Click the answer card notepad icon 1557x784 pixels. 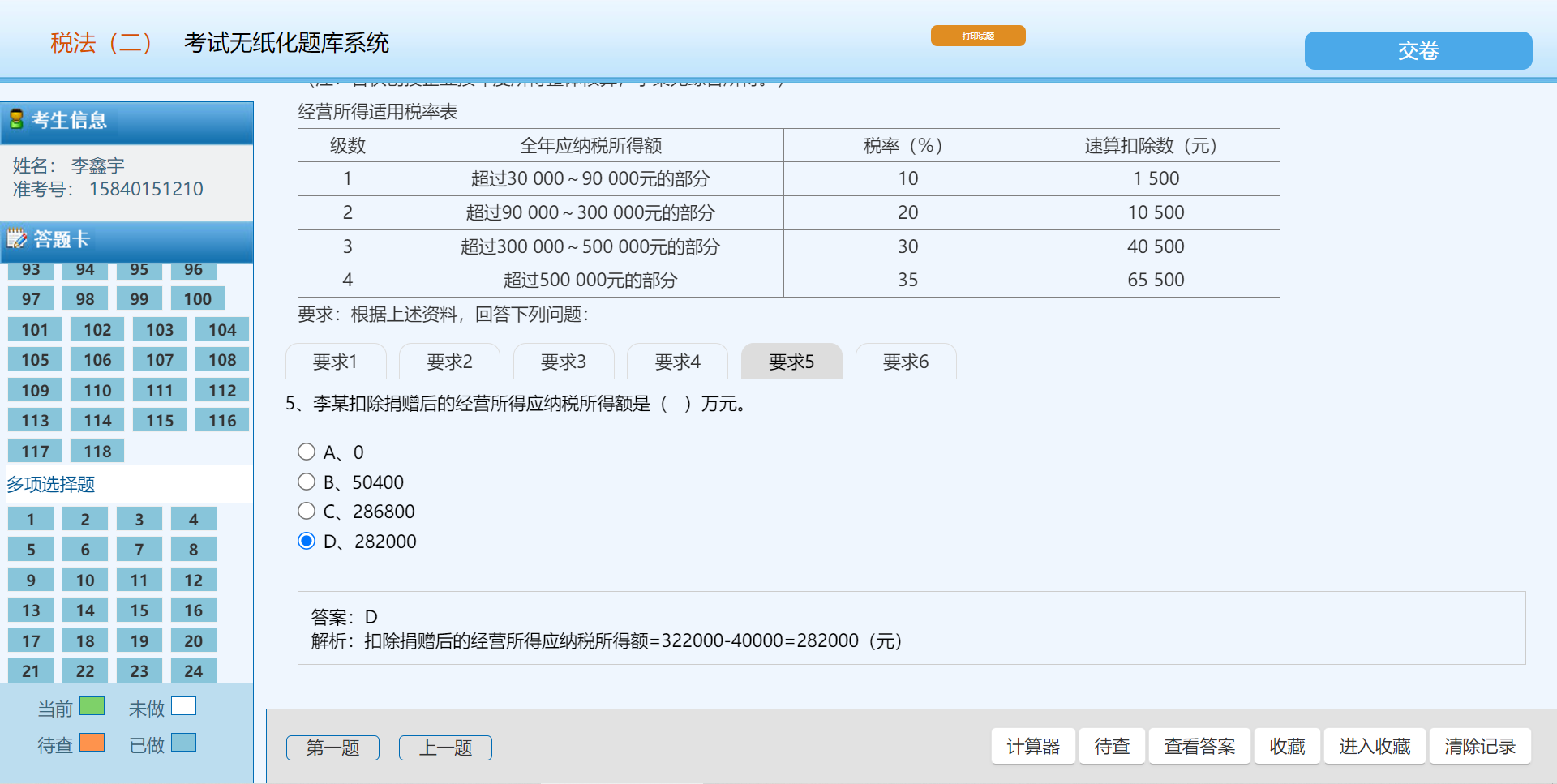point(17,239)
